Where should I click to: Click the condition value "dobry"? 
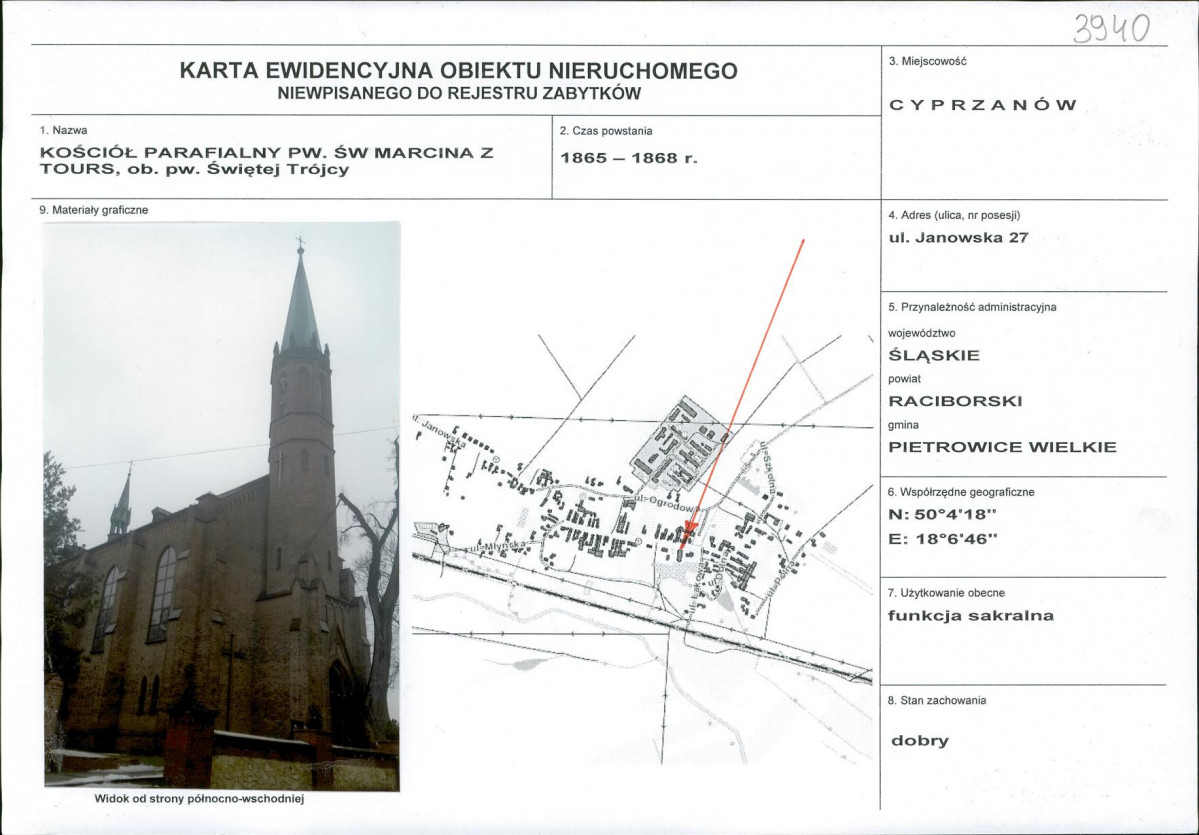pos(920,741)
